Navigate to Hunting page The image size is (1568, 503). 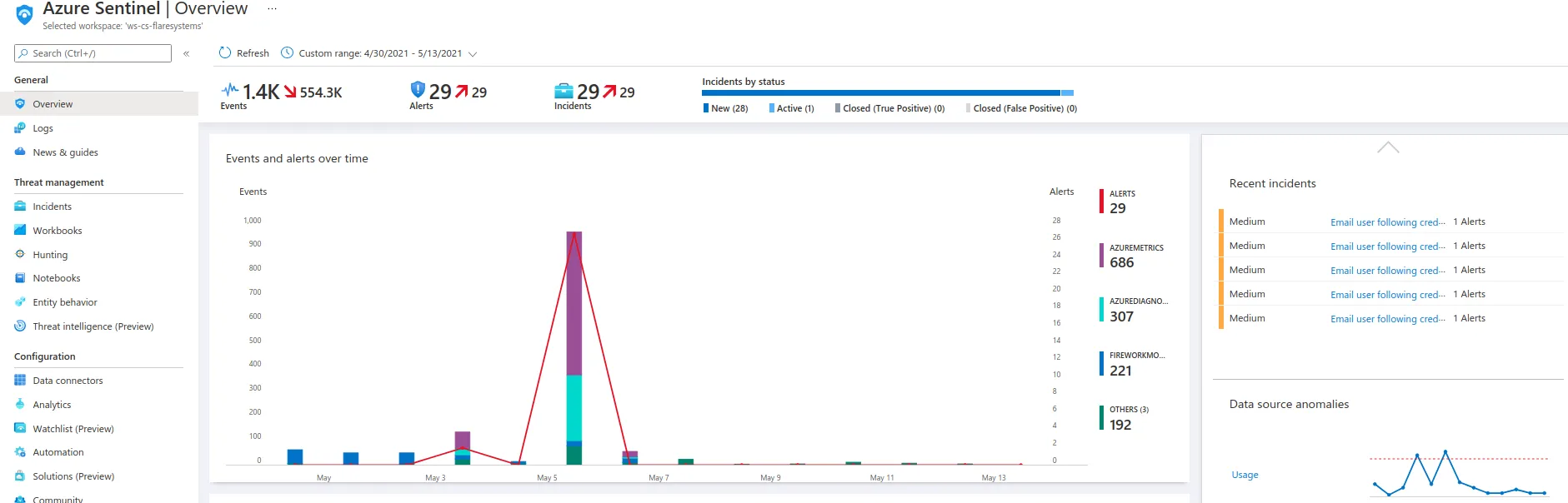50,255
